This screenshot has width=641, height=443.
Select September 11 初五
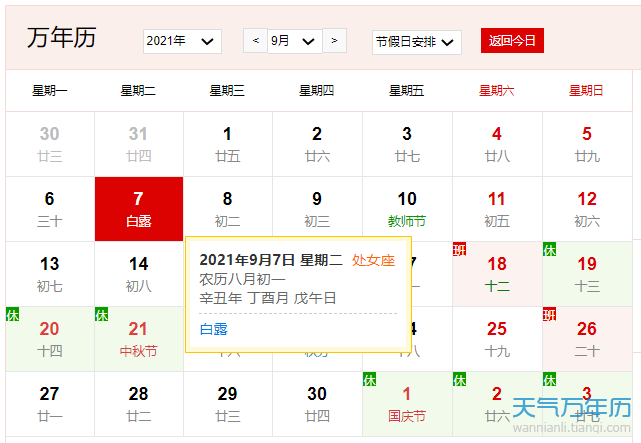497,209
